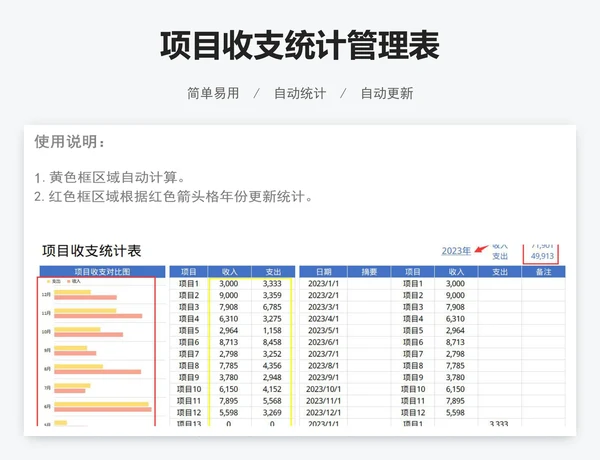Select expenditure cell 3,269 for 项目12
Screen dimensions: 600x460
272,413
